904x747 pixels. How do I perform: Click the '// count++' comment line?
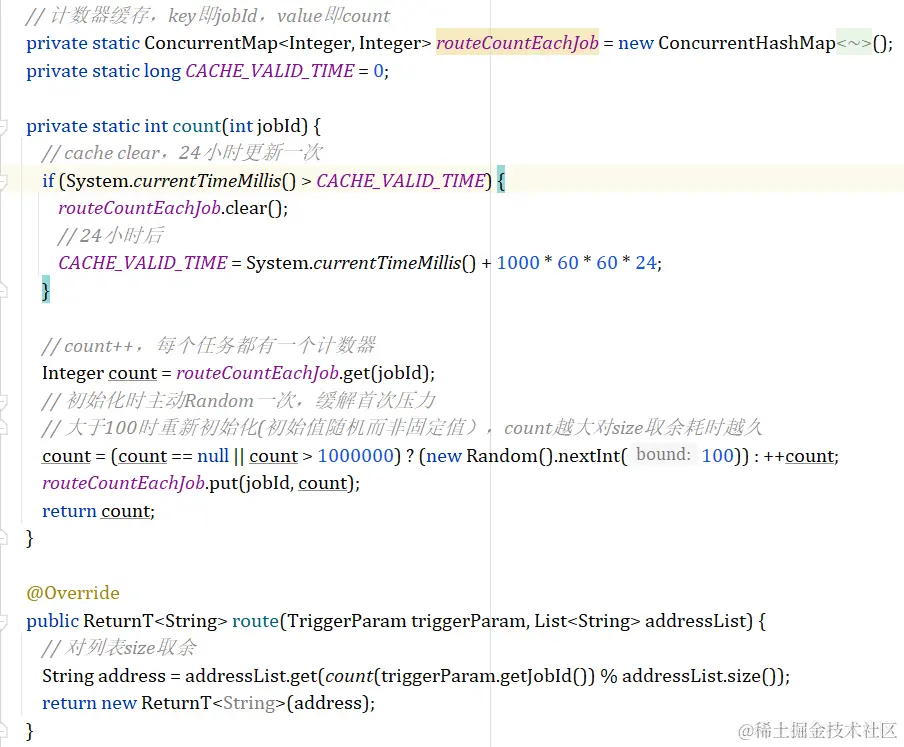coord(209,346)
